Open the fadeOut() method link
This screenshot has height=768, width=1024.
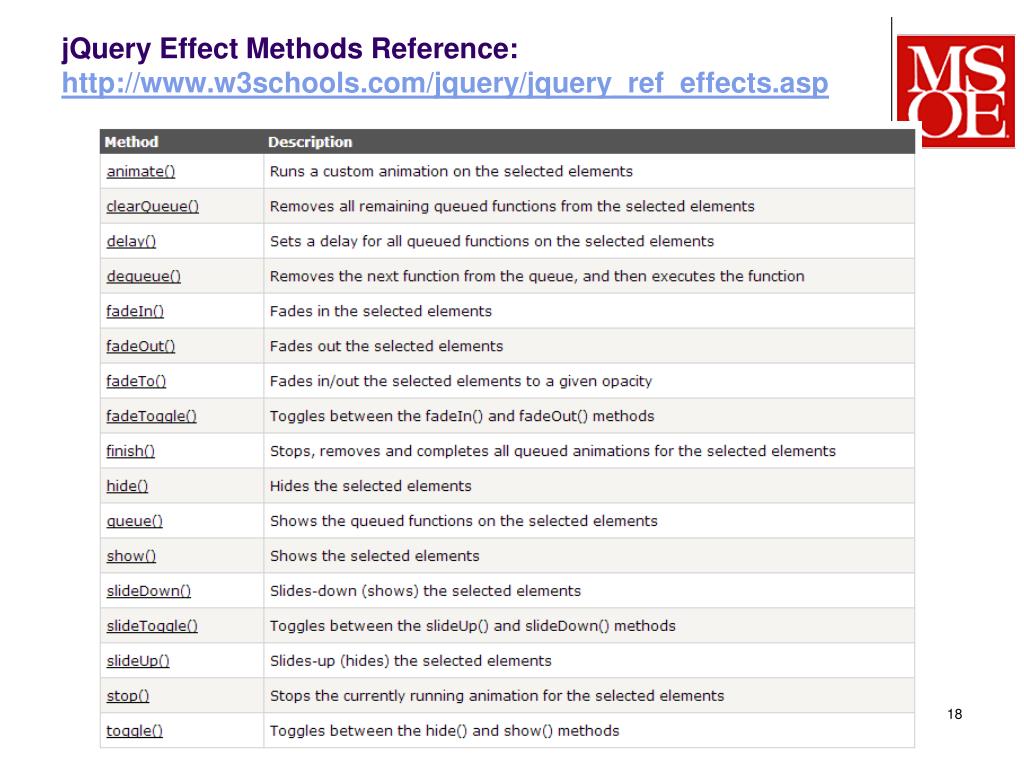[140, 347]
